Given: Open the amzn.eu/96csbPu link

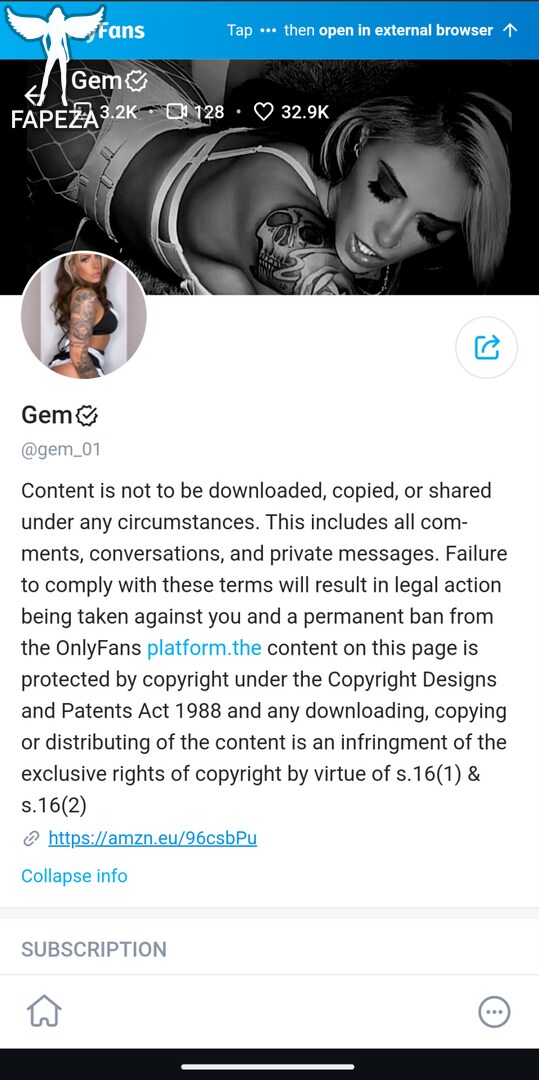Looking at the screenshot, I should coord(153,838).
